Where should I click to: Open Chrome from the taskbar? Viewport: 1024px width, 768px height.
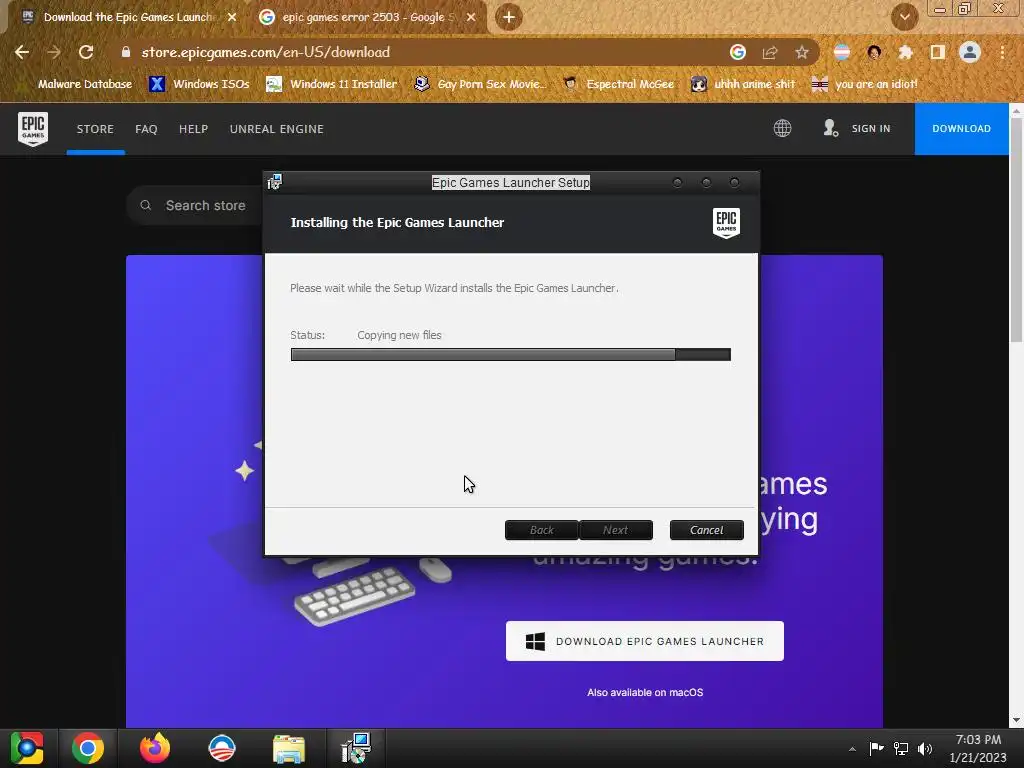click(x=88, y=748)
